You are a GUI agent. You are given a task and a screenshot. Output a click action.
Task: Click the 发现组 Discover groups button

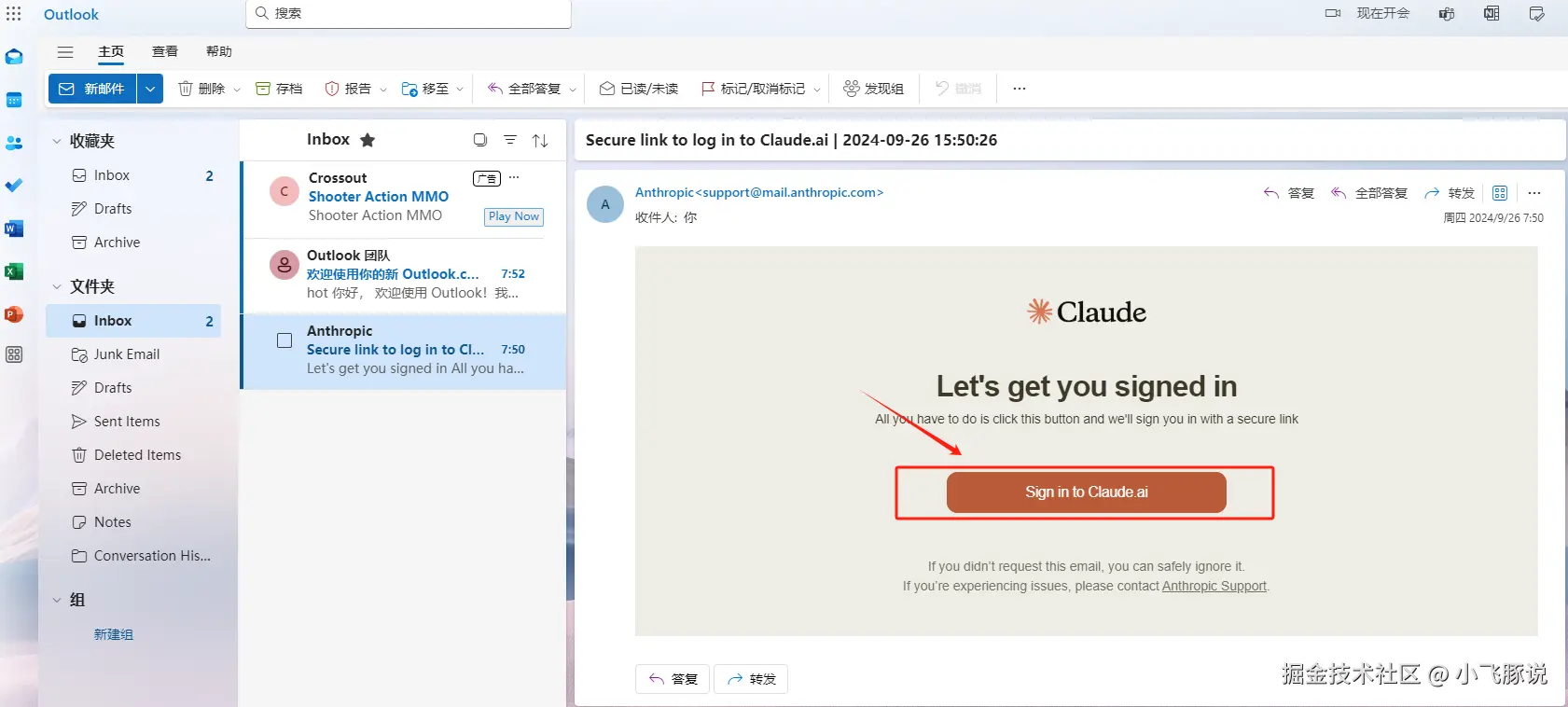click(874, 89)
